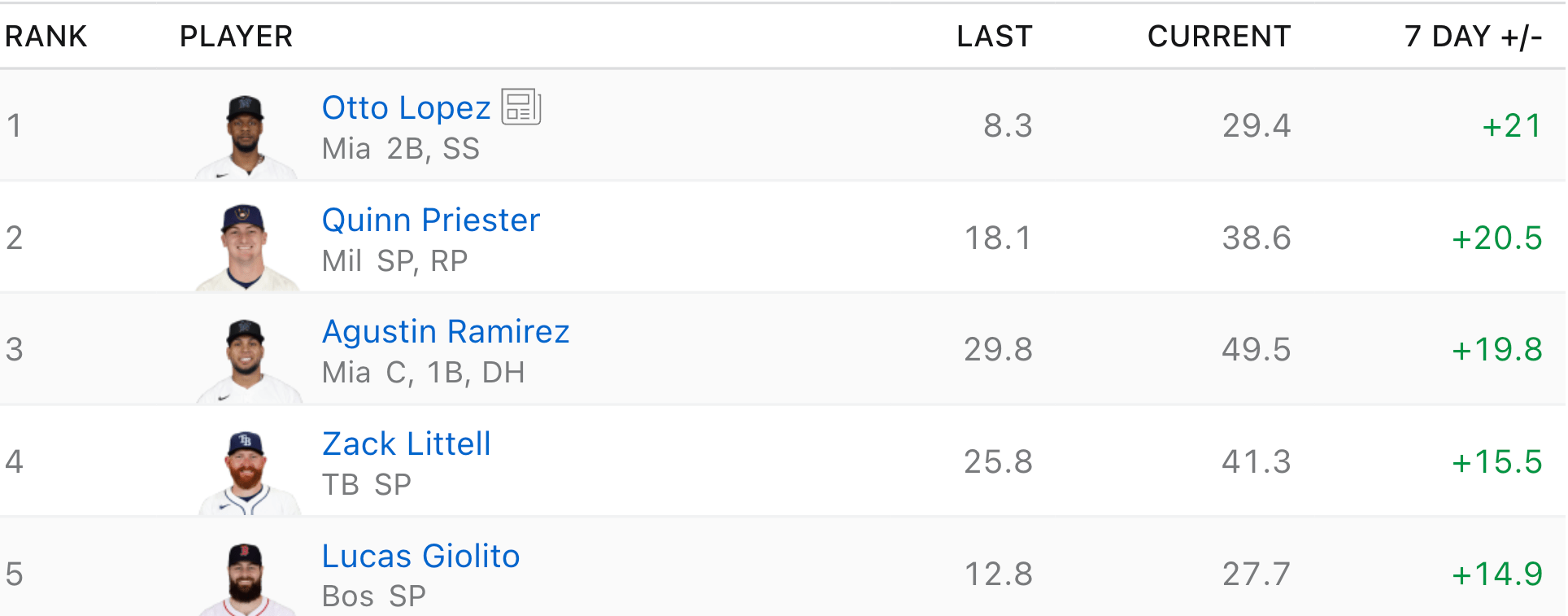
Task: Click Quinn Priester's 38.6 current value
Action: tap(1256, 238)
